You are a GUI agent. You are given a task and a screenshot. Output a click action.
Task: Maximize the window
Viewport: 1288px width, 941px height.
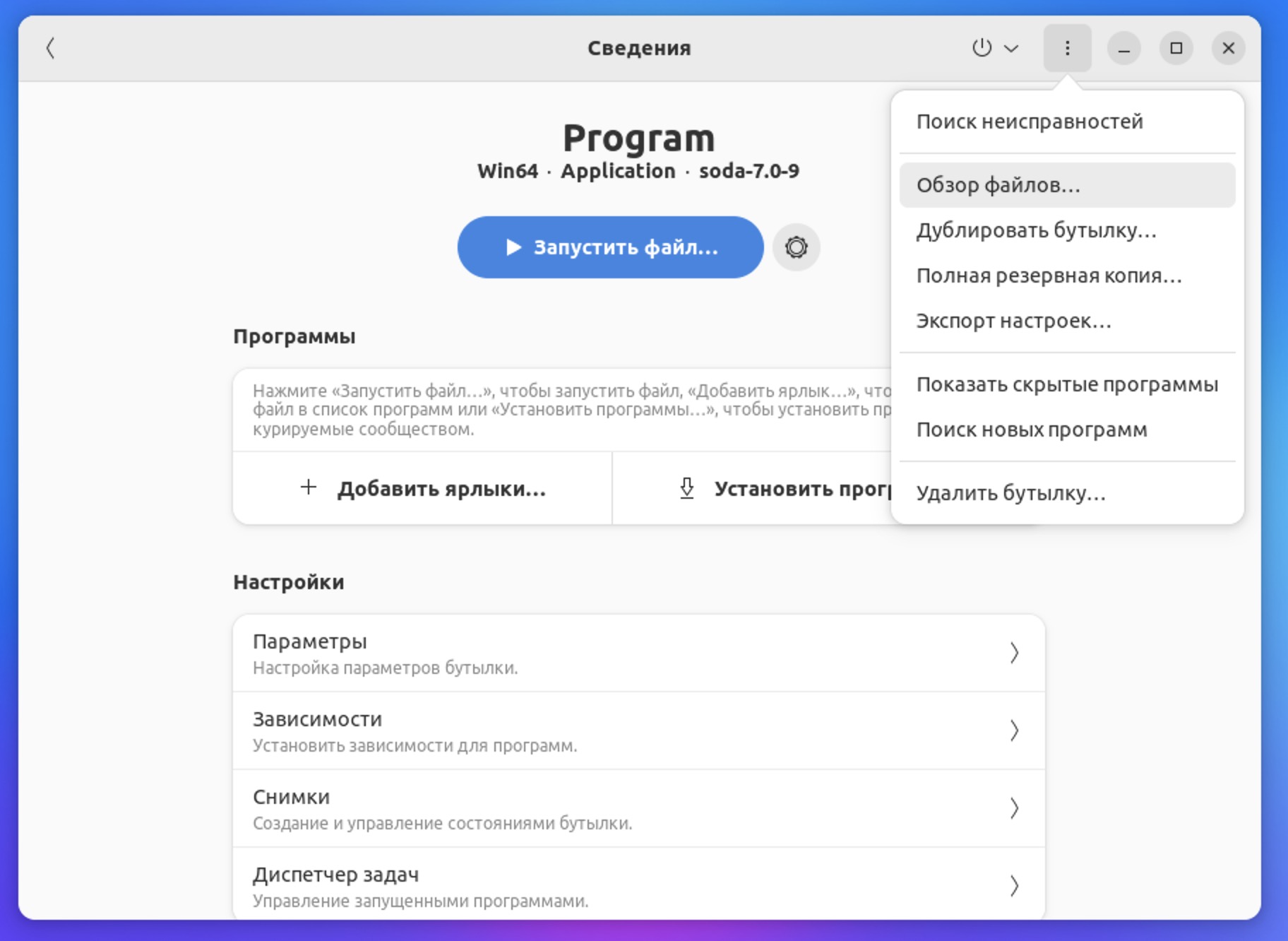pos(1176,48)
